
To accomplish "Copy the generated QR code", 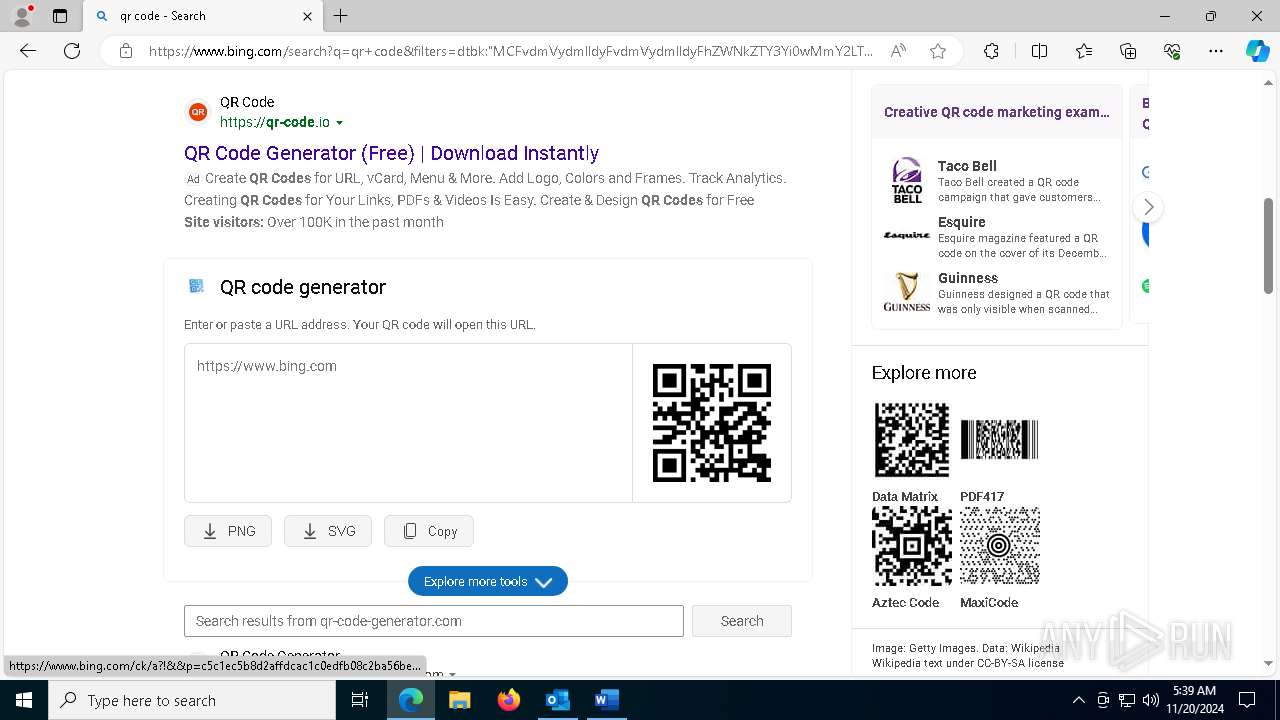I will click(429, 531).
